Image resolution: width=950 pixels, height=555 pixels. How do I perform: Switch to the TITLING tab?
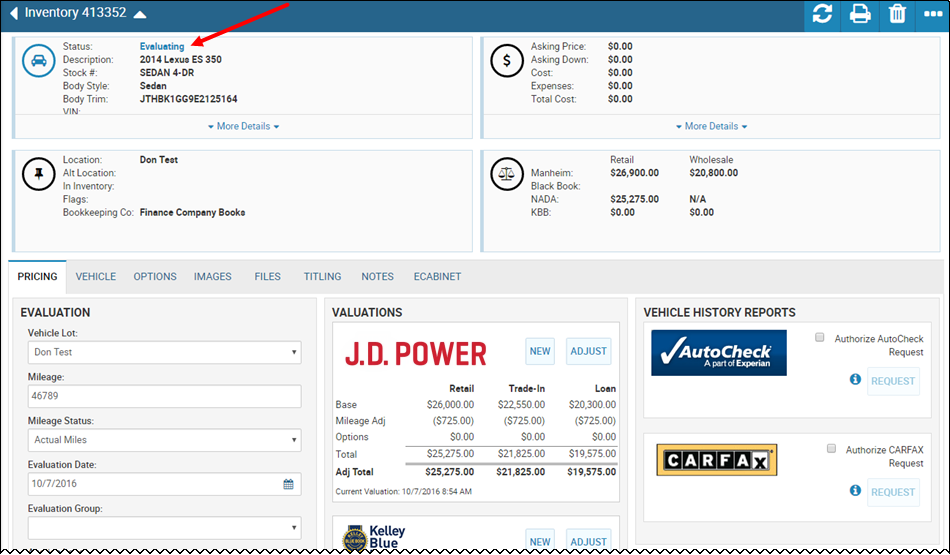322,276
